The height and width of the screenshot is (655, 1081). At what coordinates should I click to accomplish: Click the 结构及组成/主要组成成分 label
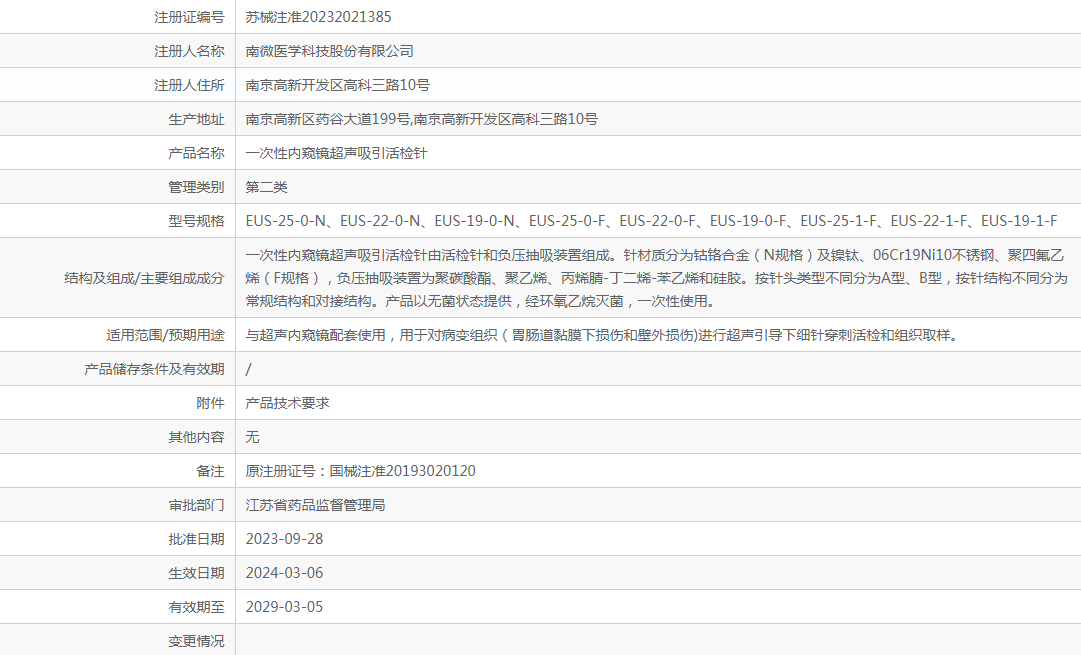[144, 278]
